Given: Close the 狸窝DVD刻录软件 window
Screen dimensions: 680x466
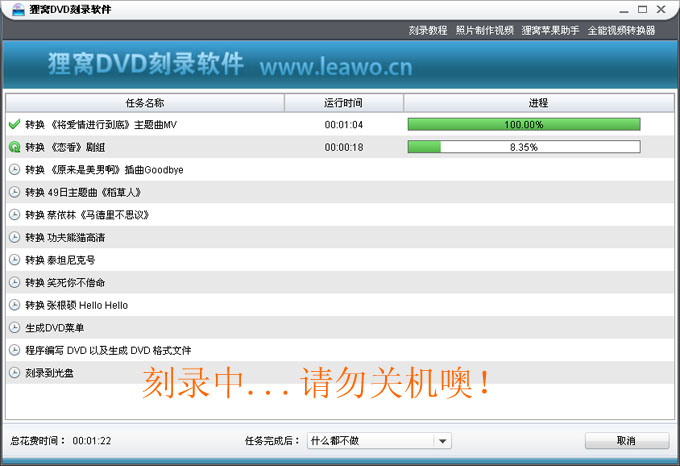Looking at the screenshot, I should [661, 9].
